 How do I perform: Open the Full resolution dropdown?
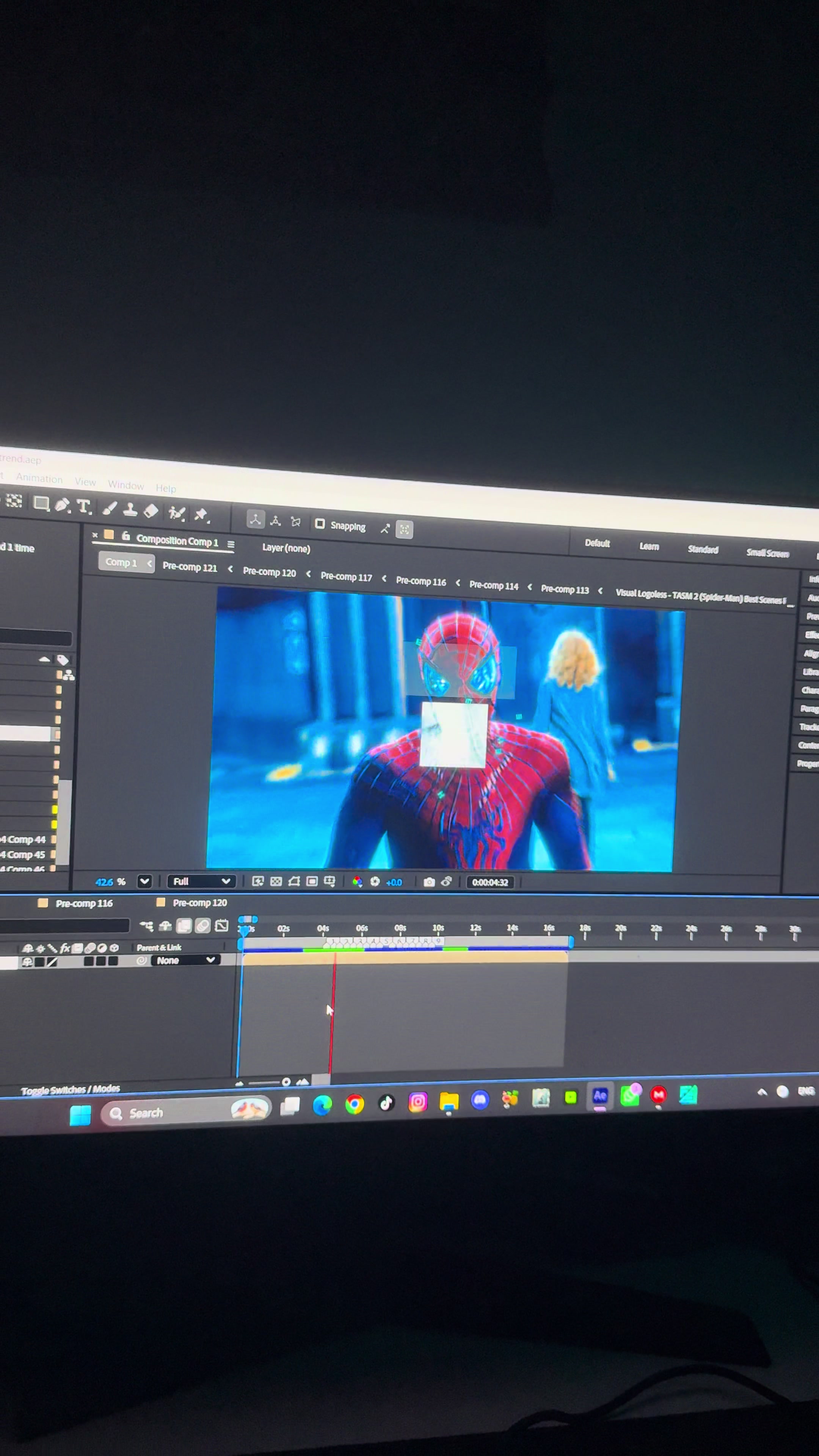(201, 881)
